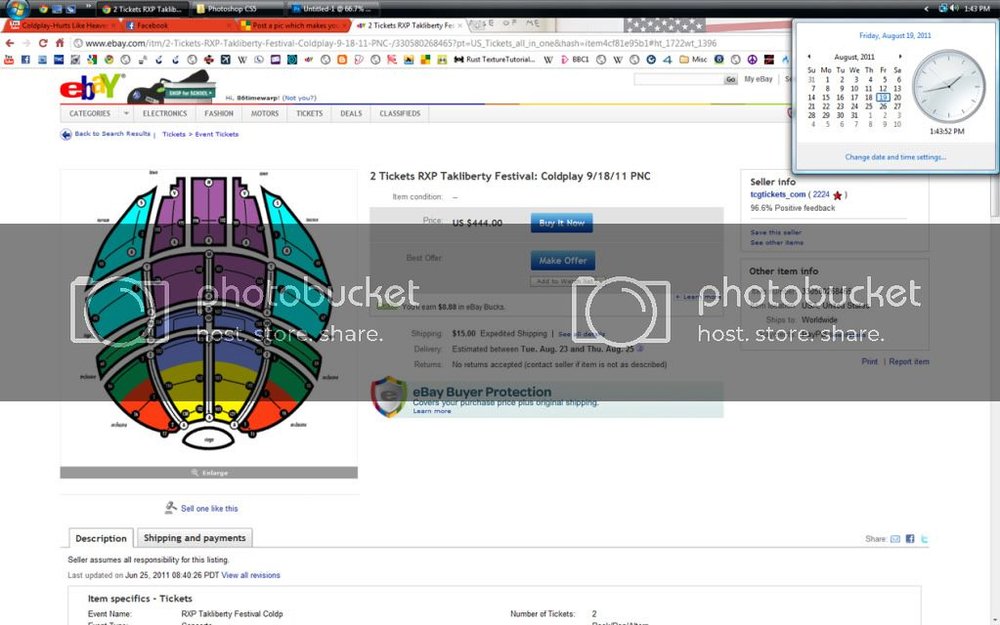Open the Electronics menu item
Screen dimensions: 1000x625
click(x=165, y=114)
